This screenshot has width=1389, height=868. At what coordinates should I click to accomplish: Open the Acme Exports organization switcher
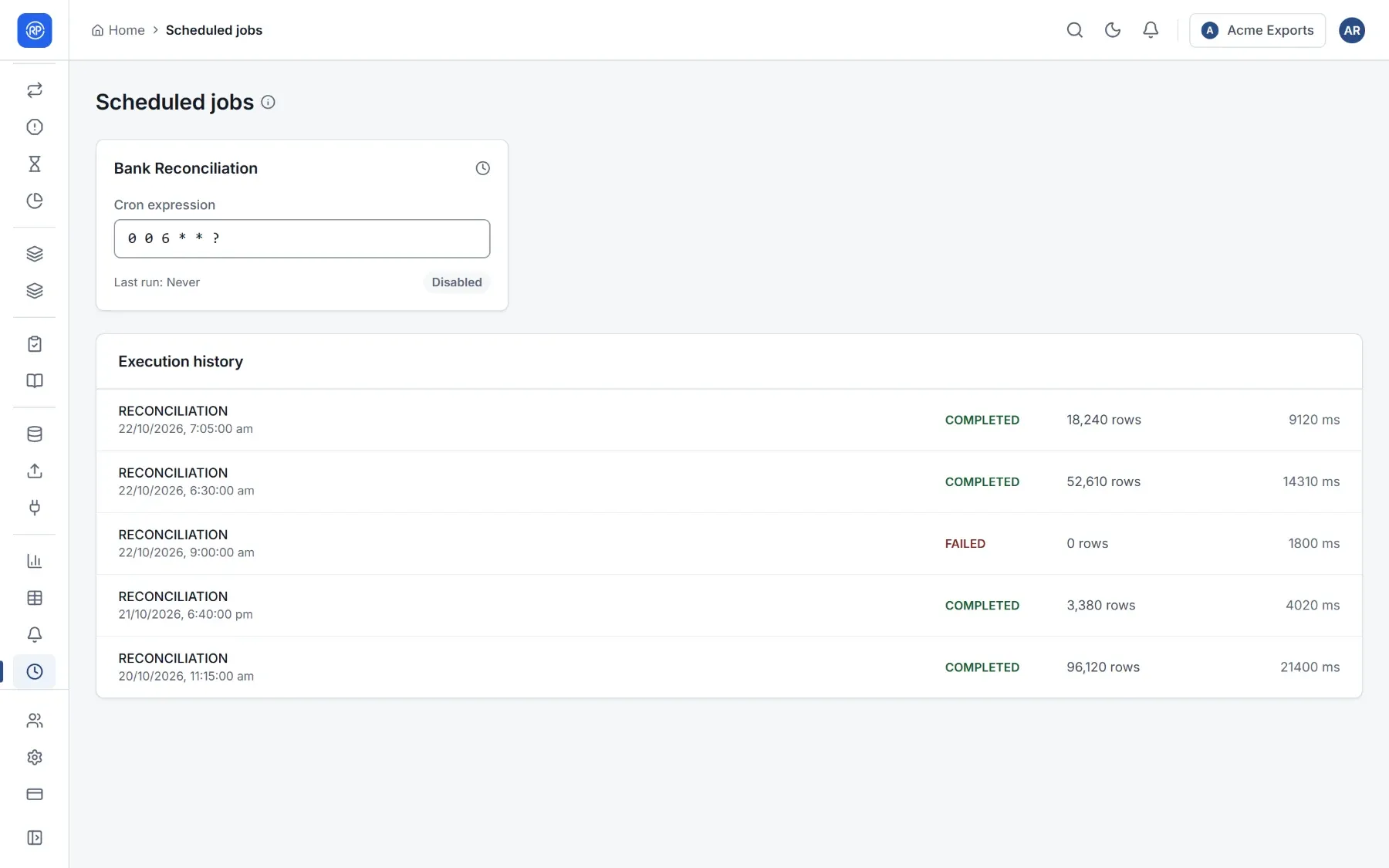tap(1257, 30)
